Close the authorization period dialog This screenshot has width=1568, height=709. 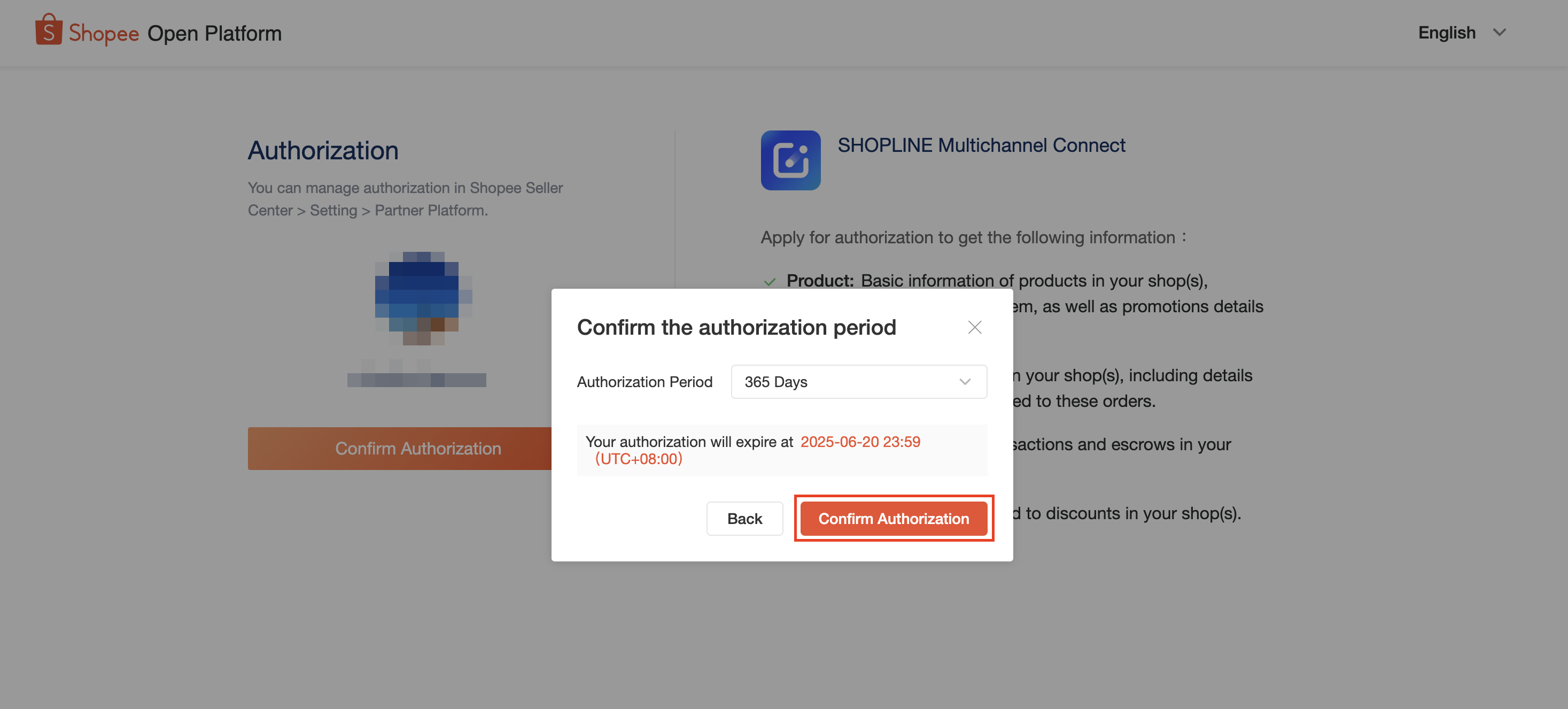coord(974,327)
